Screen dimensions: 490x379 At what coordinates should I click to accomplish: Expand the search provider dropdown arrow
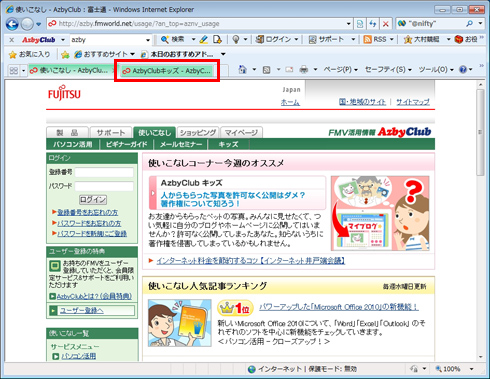point(480,24)
